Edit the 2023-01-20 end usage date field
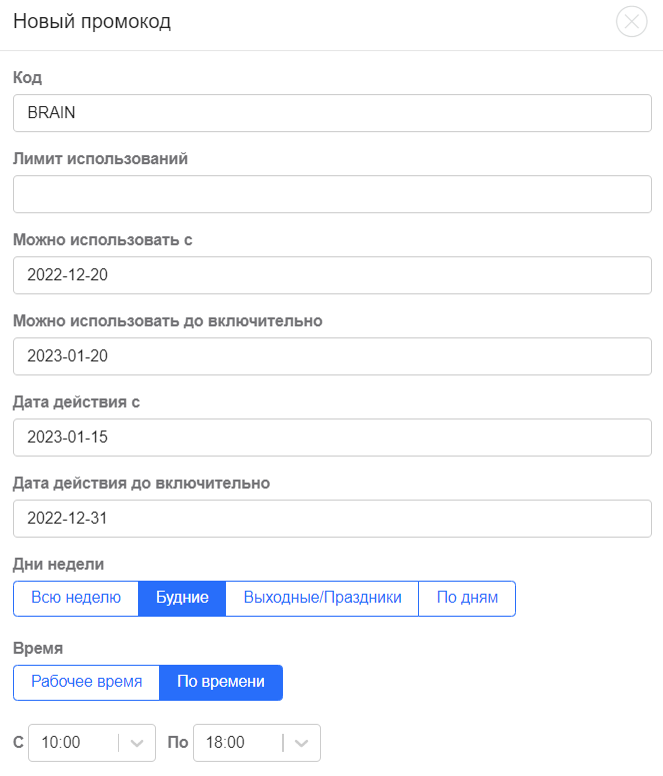663x776 pixels. (332, 356)
